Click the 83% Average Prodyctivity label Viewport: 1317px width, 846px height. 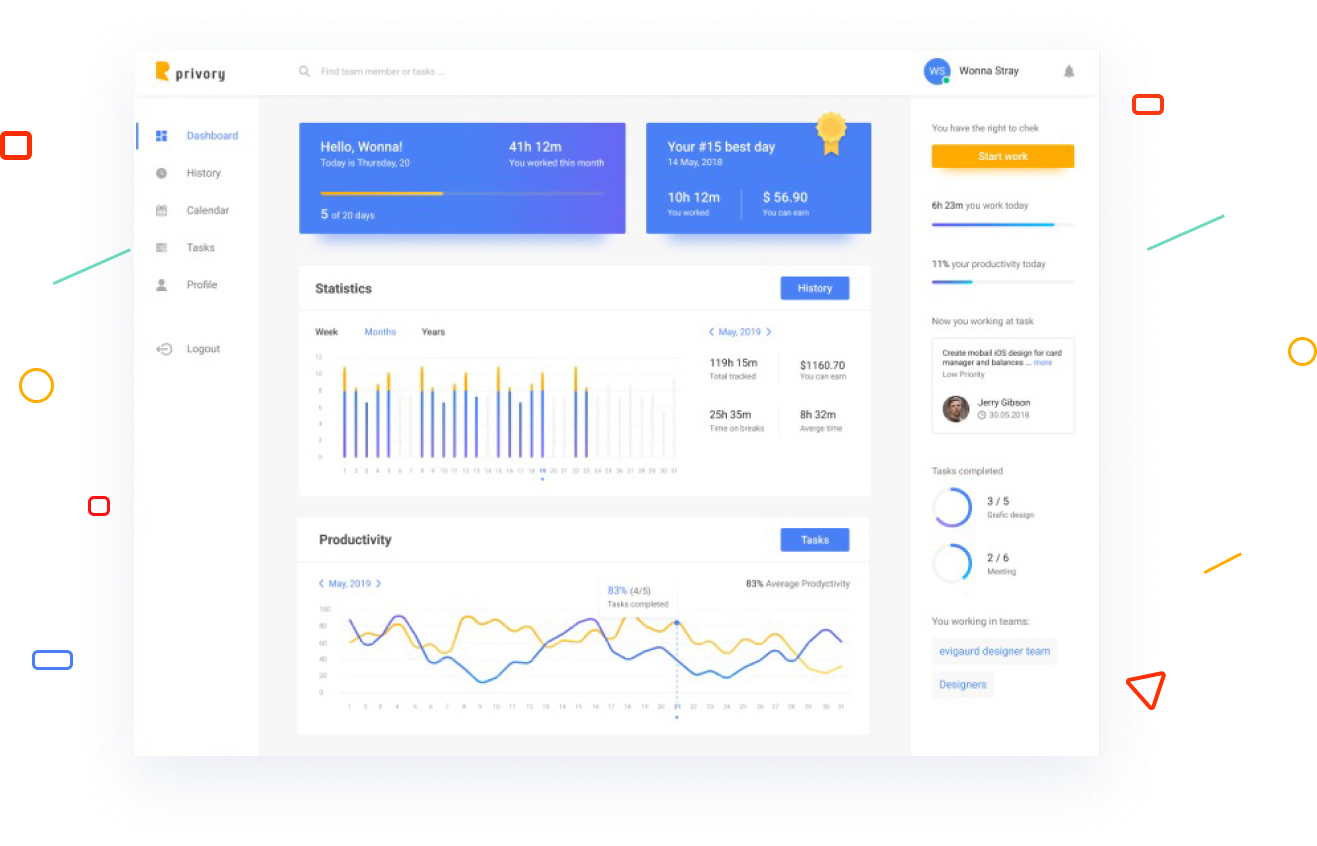(798, 583)
